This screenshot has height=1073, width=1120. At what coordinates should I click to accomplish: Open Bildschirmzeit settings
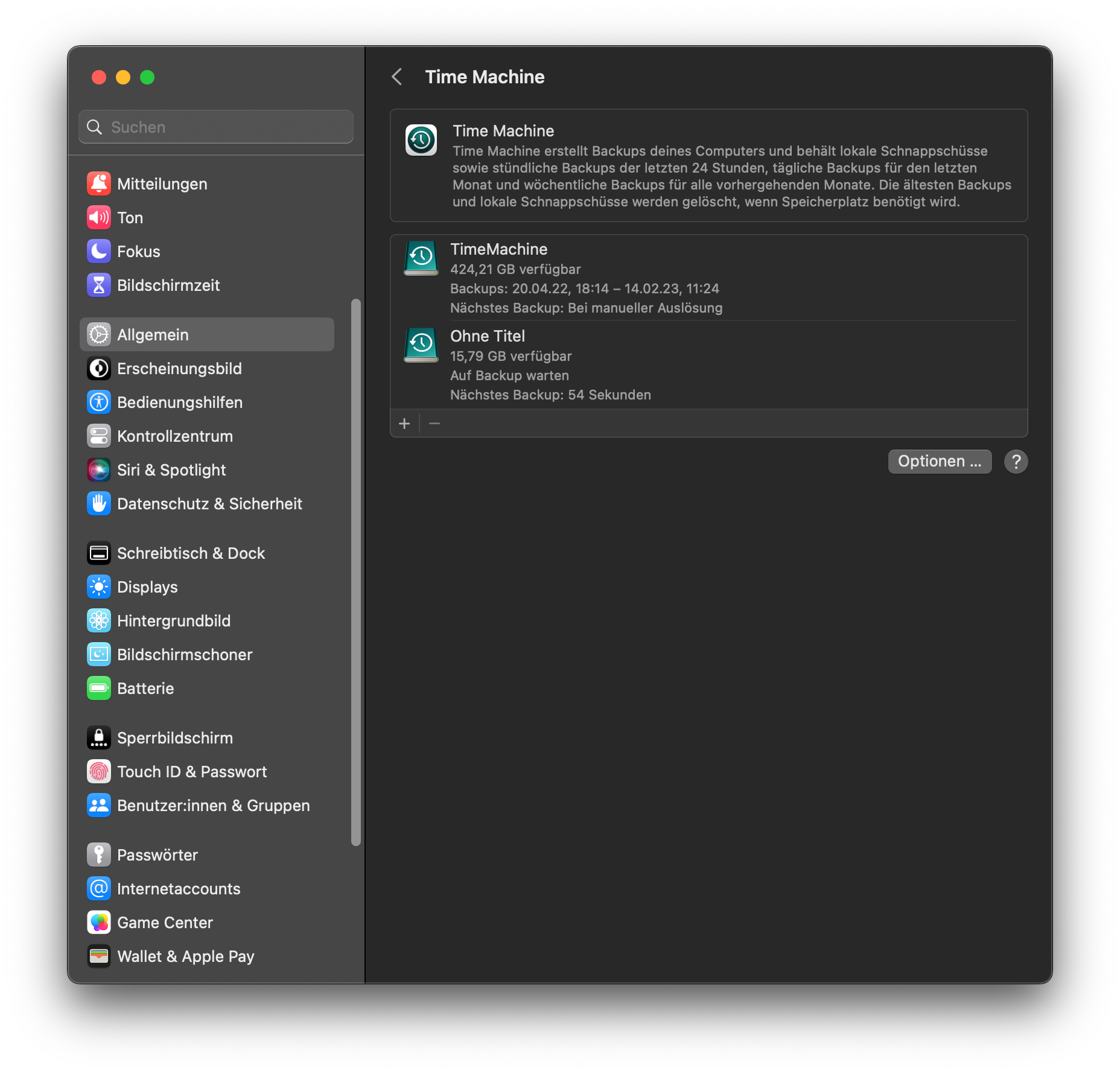[207, 285]
